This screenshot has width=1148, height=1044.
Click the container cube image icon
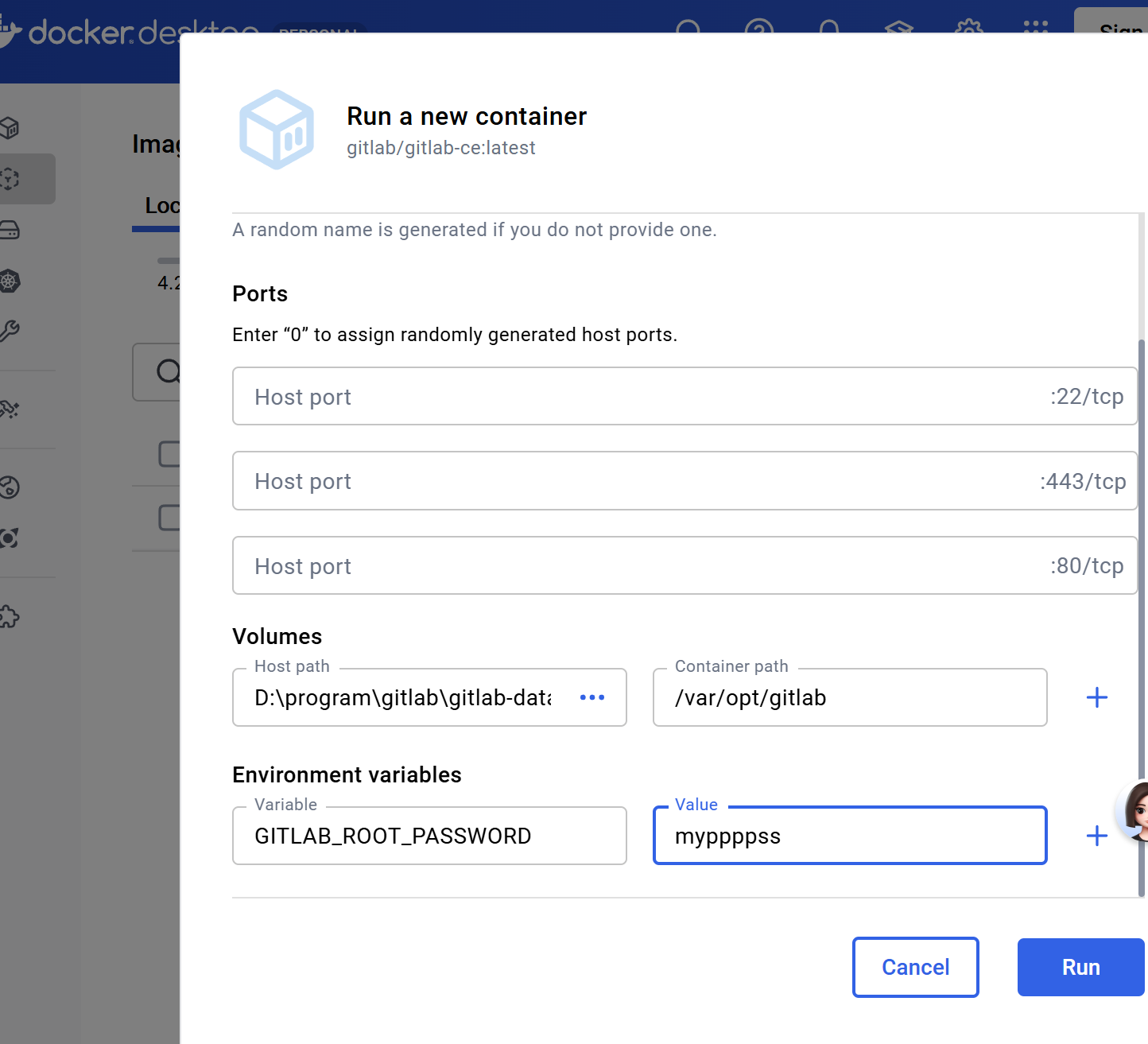(277, 130)
